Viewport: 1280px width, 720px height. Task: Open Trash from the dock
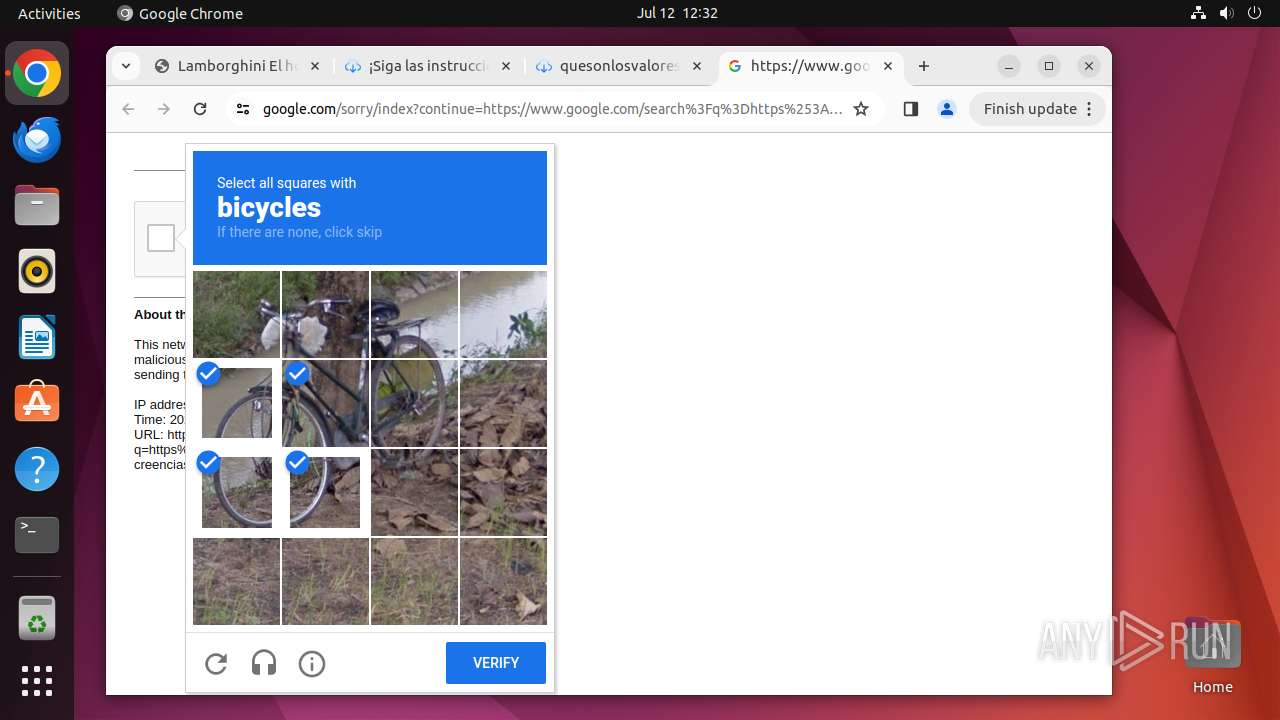coord(37,617)
